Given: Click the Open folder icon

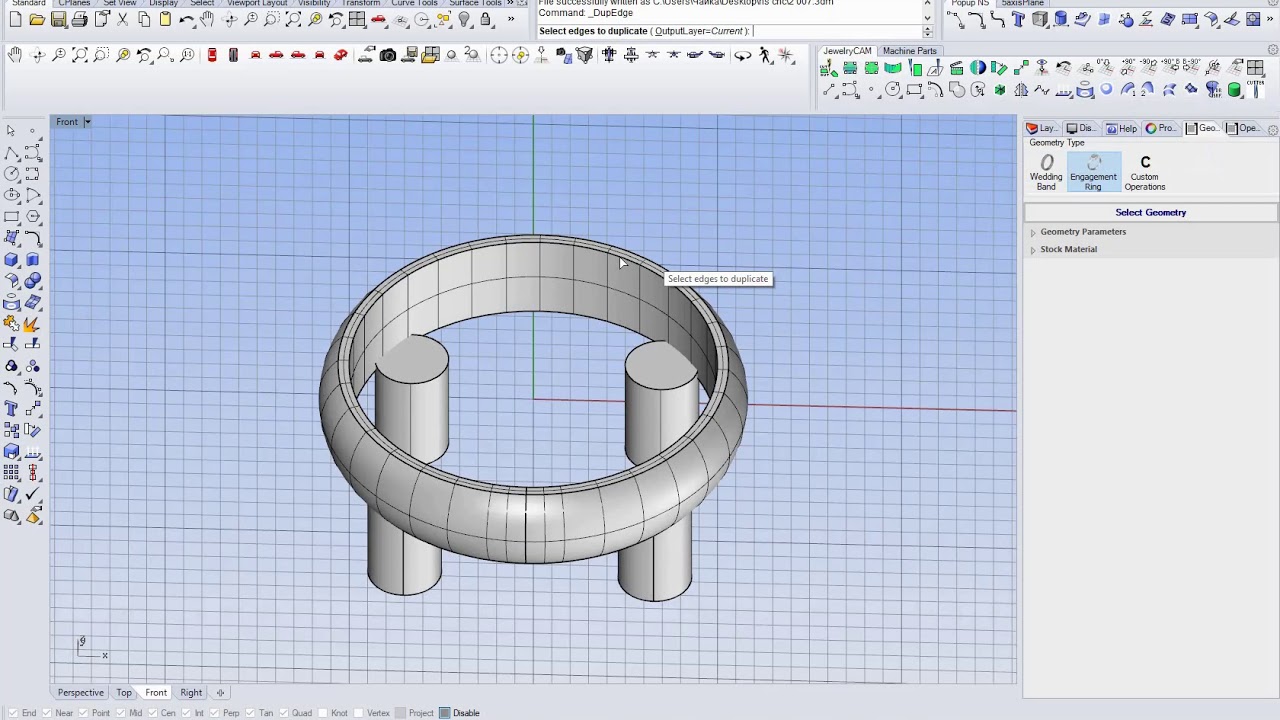Looking at the screenshot, I should 37,20.
